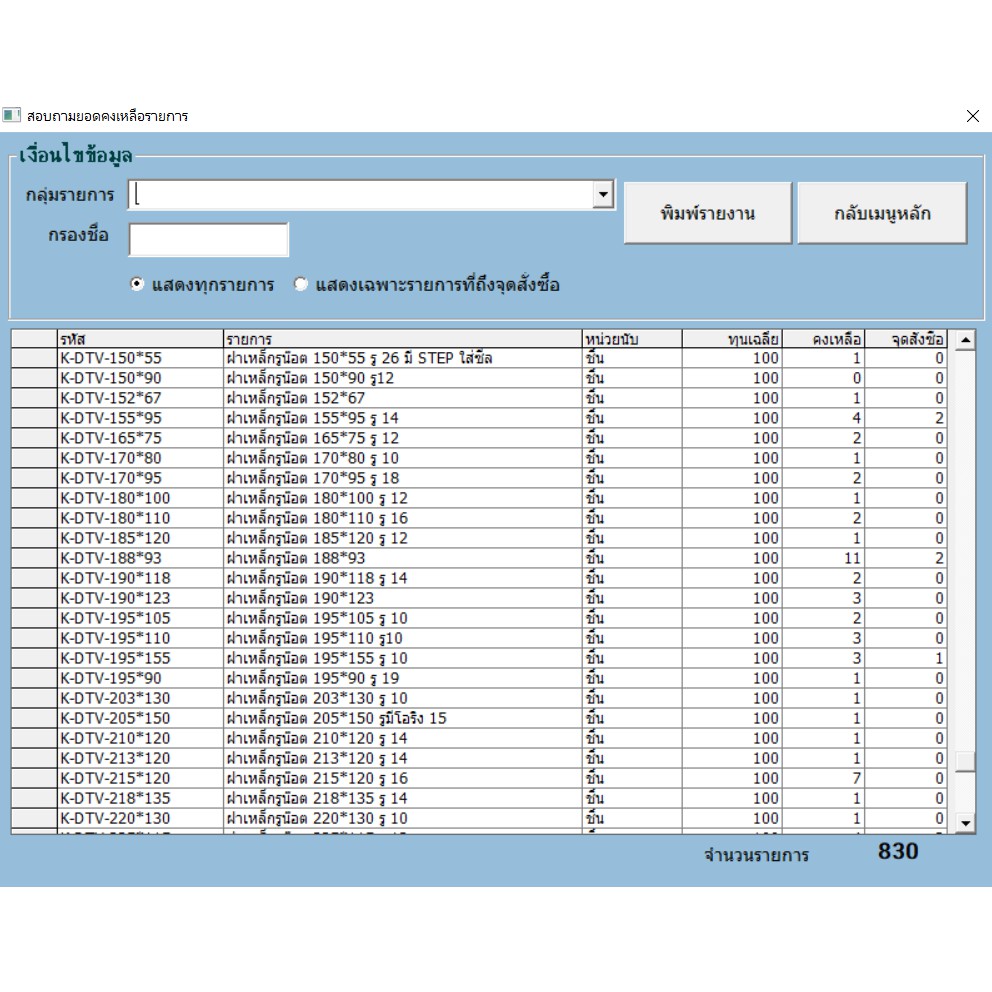The width and height of the screenshot is (992, 992).
Task: Close the inventory inquiry window
Action: (x=972, y=116)
